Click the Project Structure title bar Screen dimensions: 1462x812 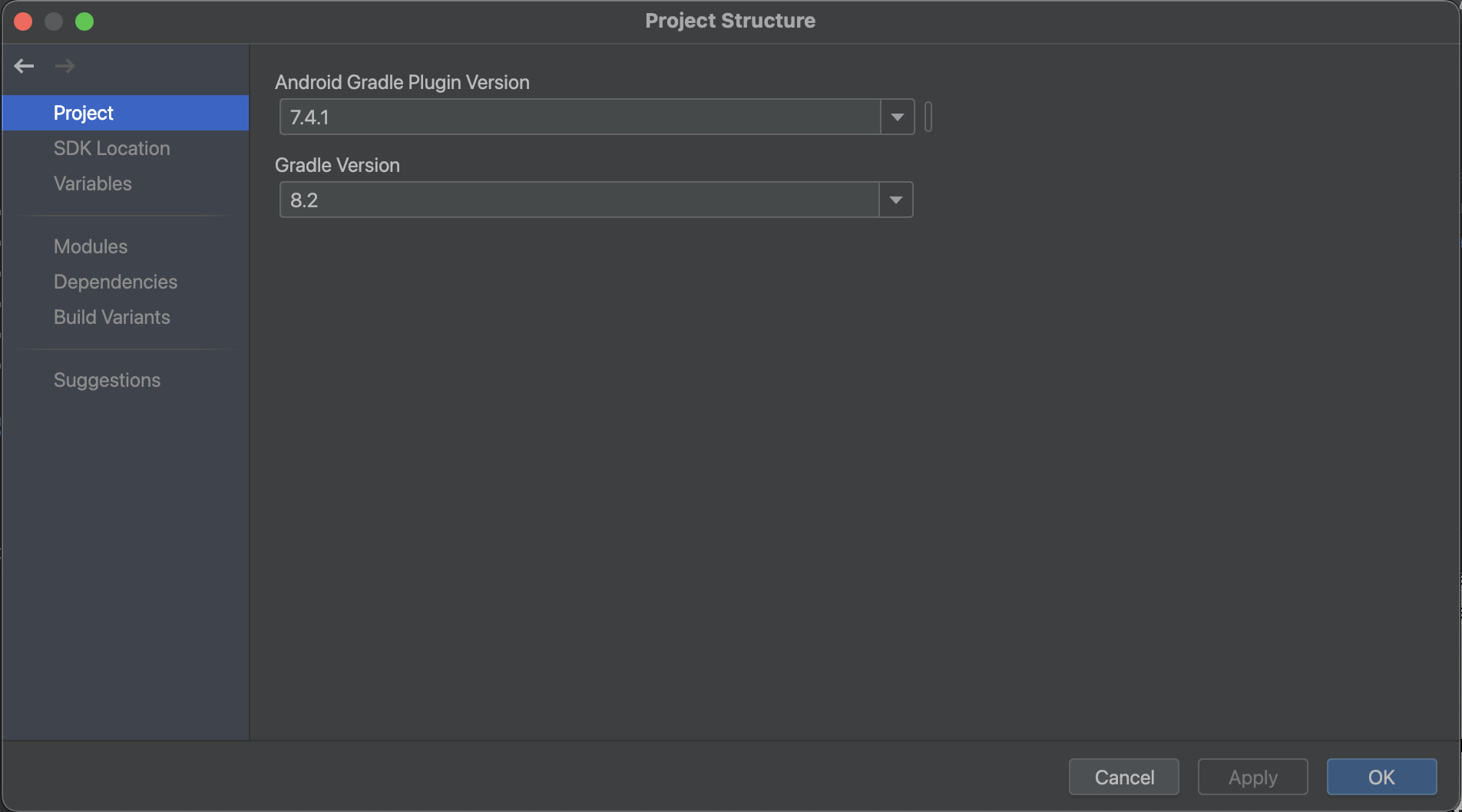pos(729,21)
